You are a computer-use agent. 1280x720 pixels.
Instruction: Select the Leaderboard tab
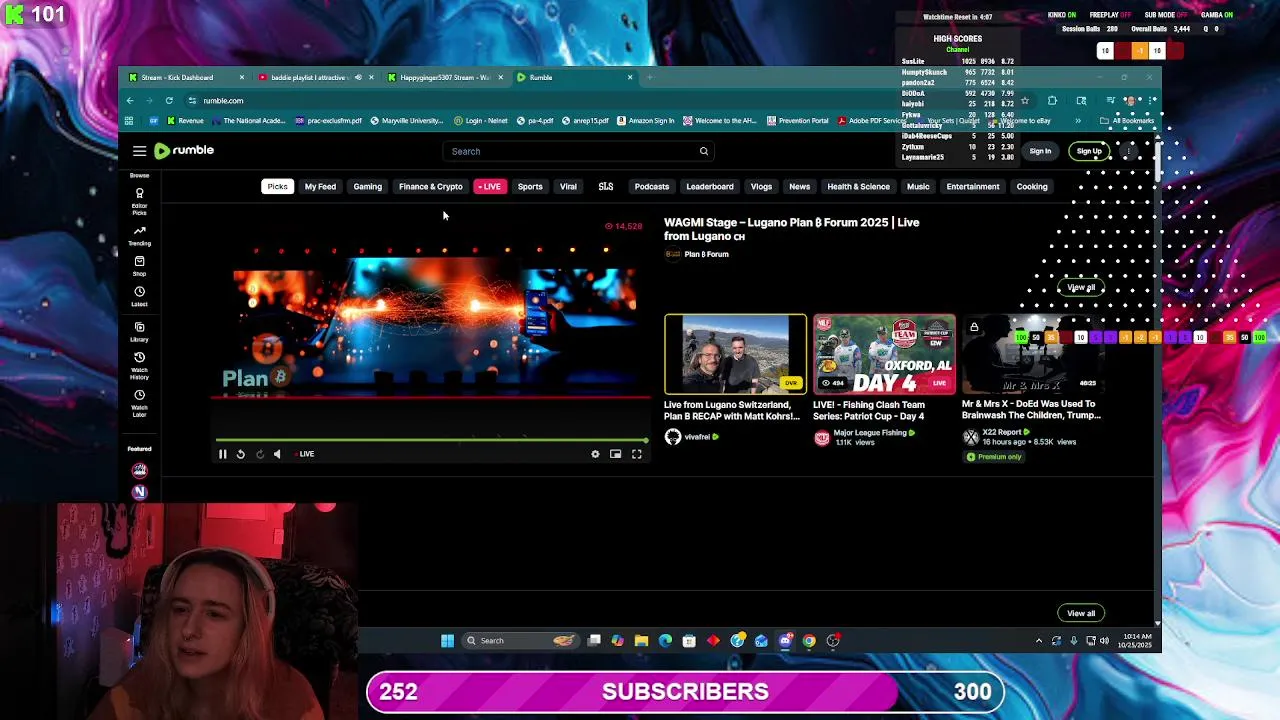click(710, 187)
